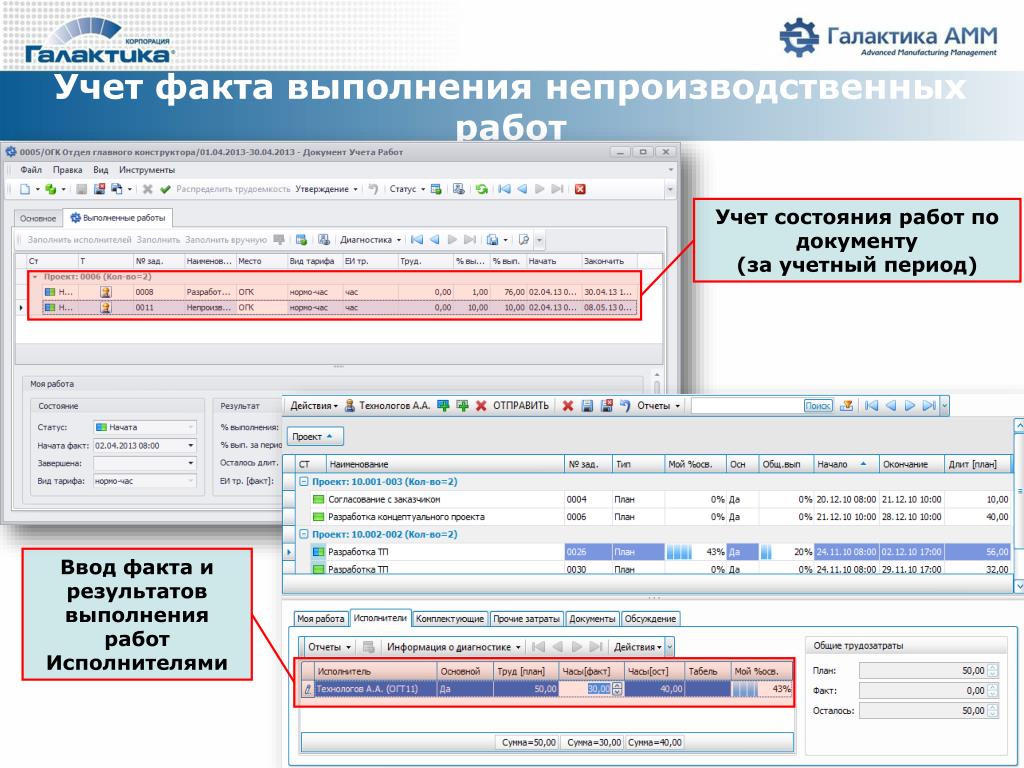The image size is (1024, 768).
Task: Click the gray X delete icon in the main toolbar
Action: coord(148,189)
